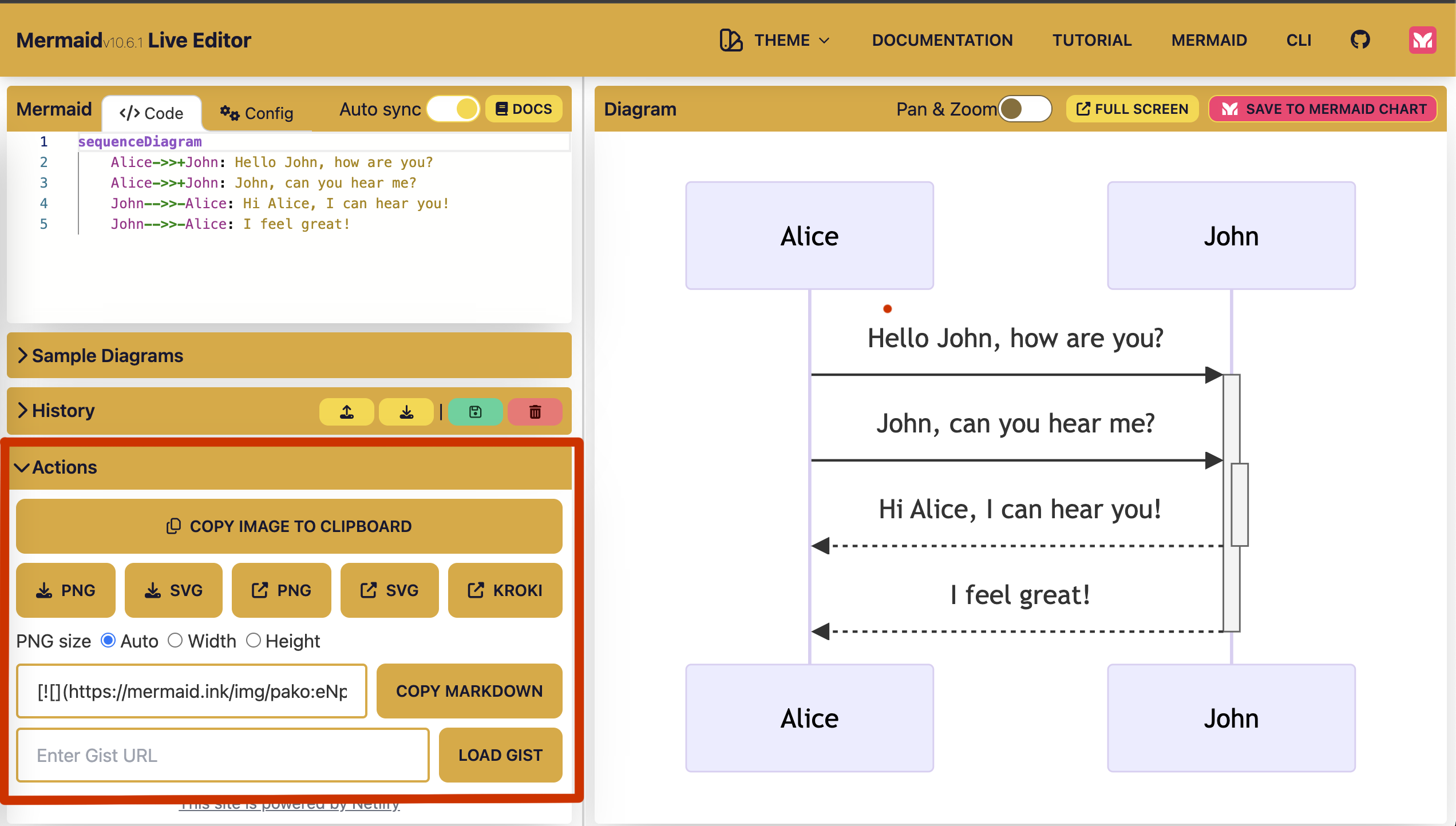1456x826 pixels.
Task: Click the pink Mermaid Chart logo icon
Action: (x=1422, y=40)
